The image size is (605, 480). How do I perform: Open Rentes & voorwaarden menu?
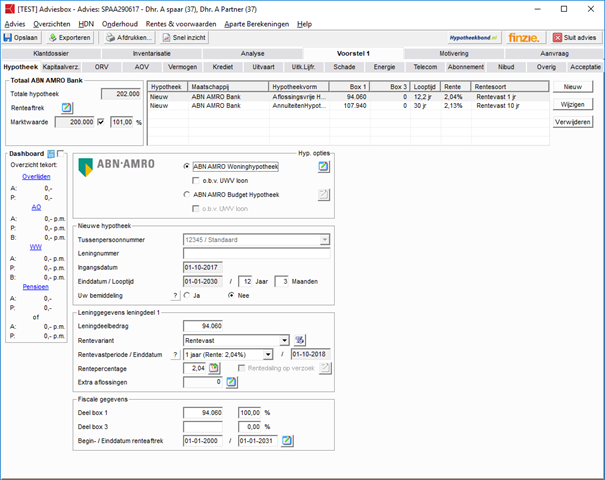[x=181, y=24]
